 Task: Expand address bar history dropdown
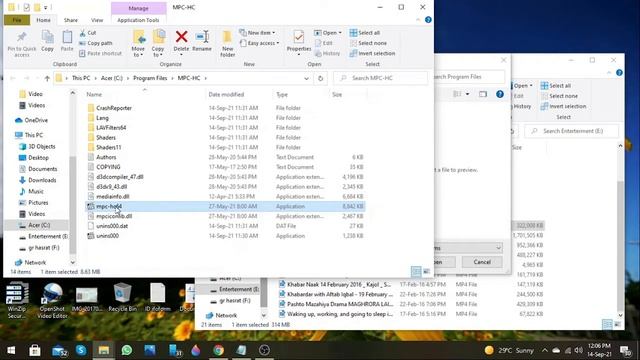(x=306, y=78)
